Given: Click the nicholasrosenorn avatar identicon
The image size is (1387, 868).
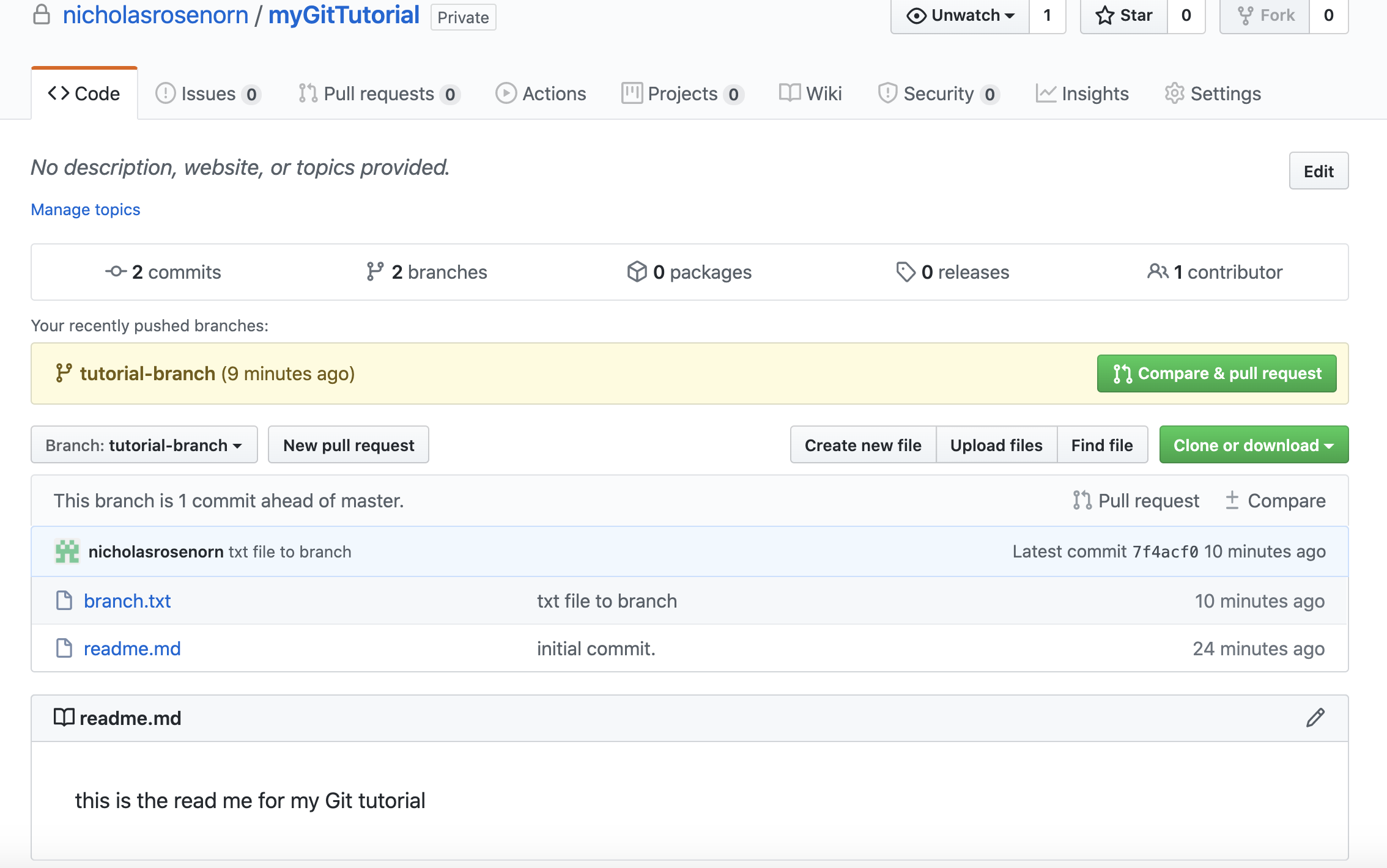Looking at the screenshot, I should [x=67, y=551].
